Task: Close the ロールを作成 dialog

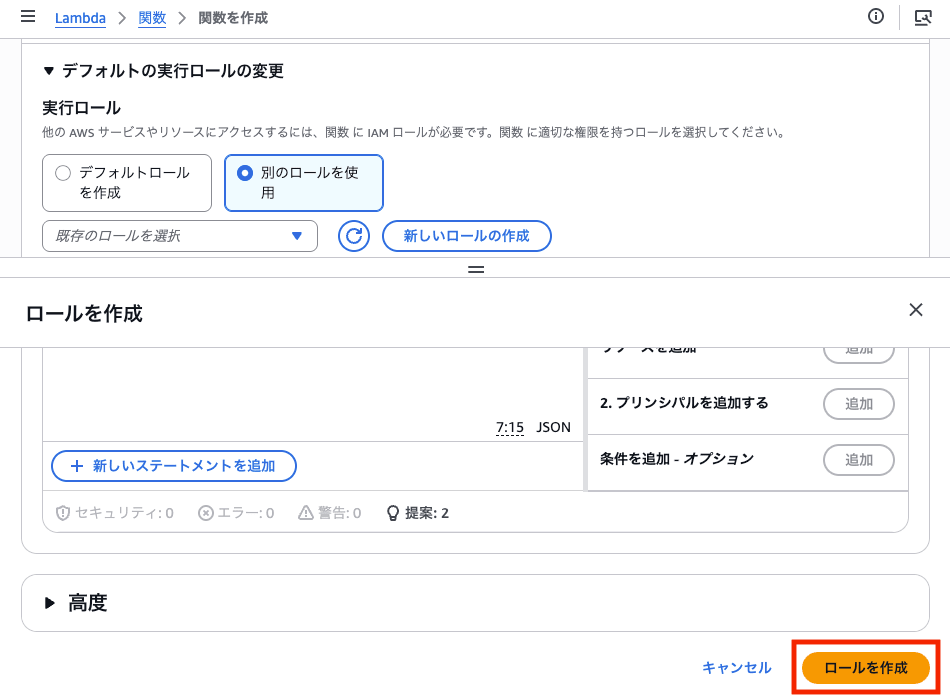Action: coord(915,310)
